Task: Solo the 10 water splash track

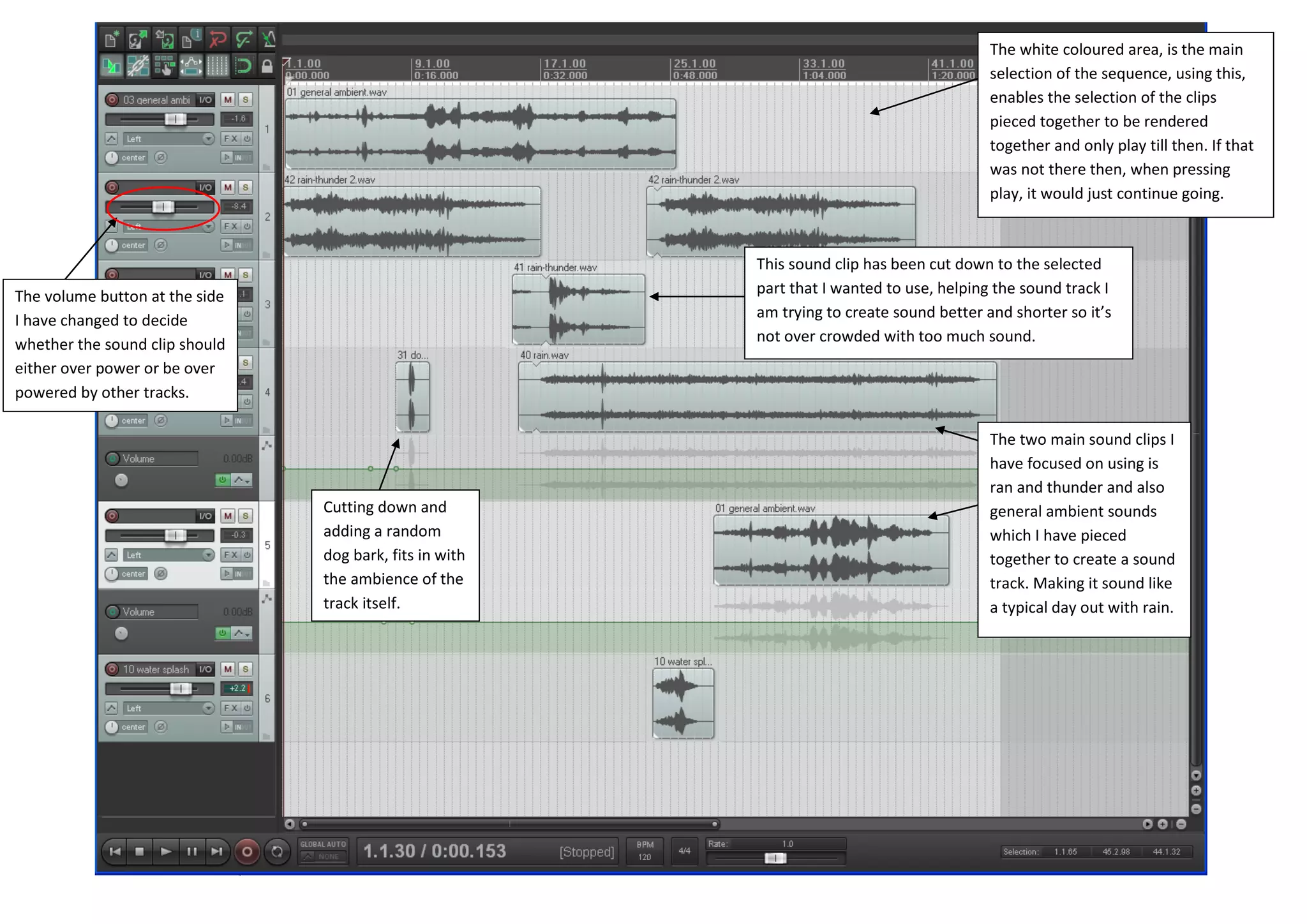Action: point(245,669)
